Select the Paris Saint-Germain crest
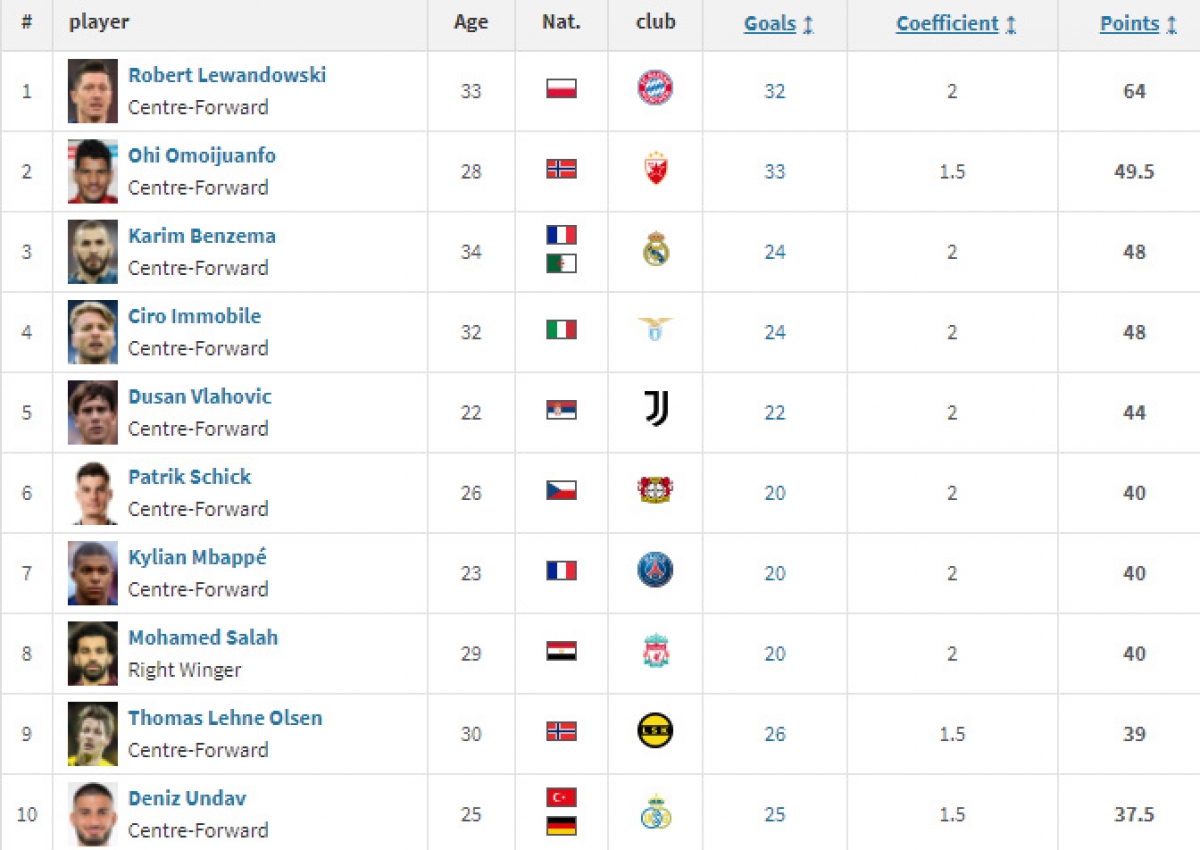Screen dimensions: 1200x850 (x=655, y=570)
